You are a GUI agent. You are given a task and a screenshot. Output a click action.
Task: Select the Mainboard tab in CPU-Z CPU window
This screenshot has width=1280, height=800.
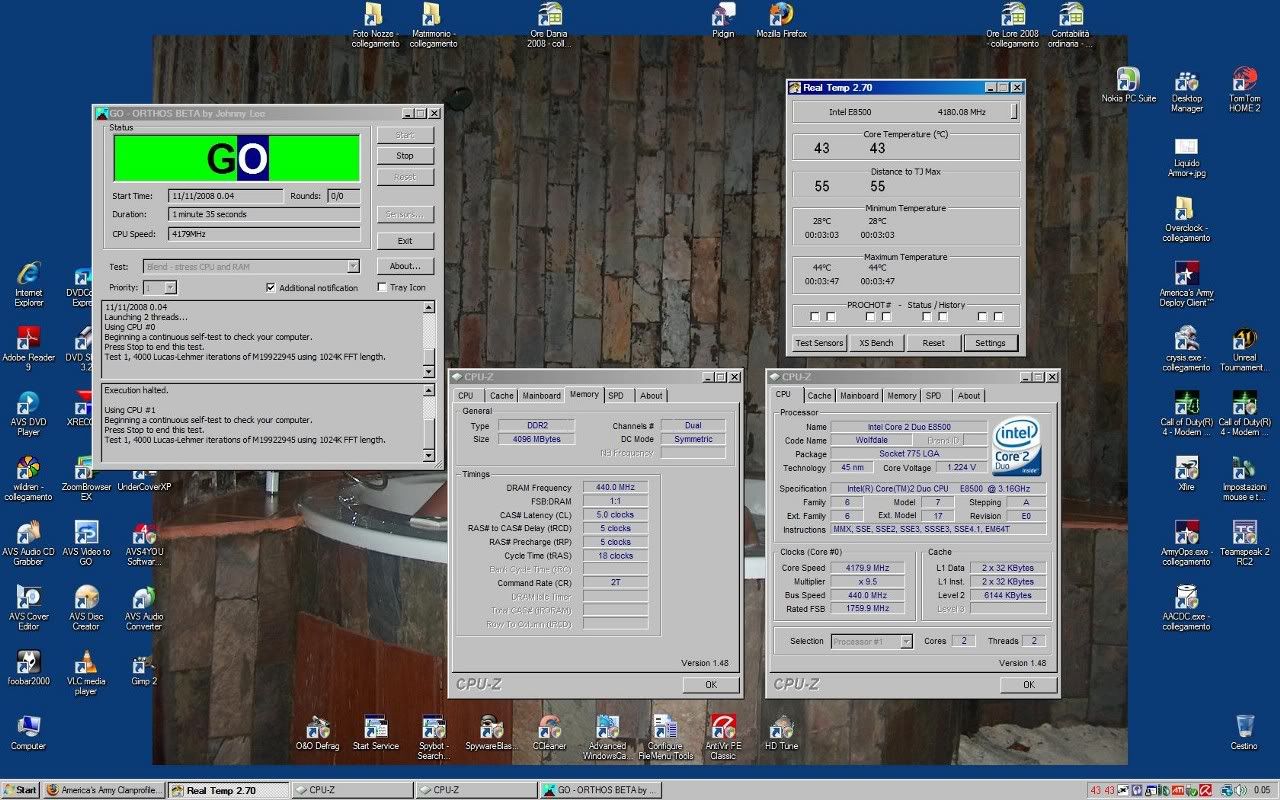(x=858, y=396)
